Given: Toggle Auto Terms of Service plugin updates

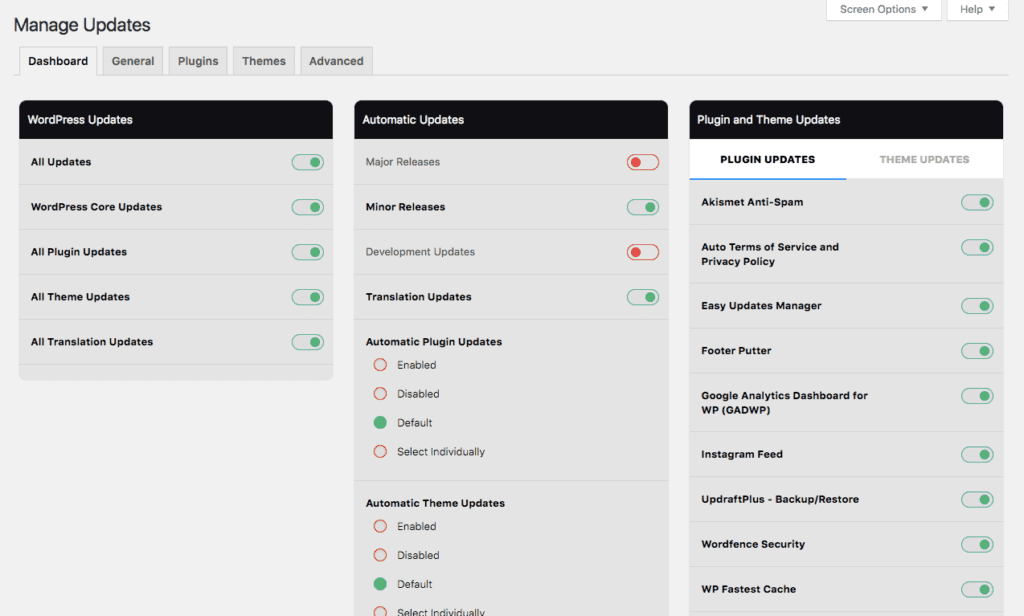Looking at the screenshot, I should pos(977,248).
